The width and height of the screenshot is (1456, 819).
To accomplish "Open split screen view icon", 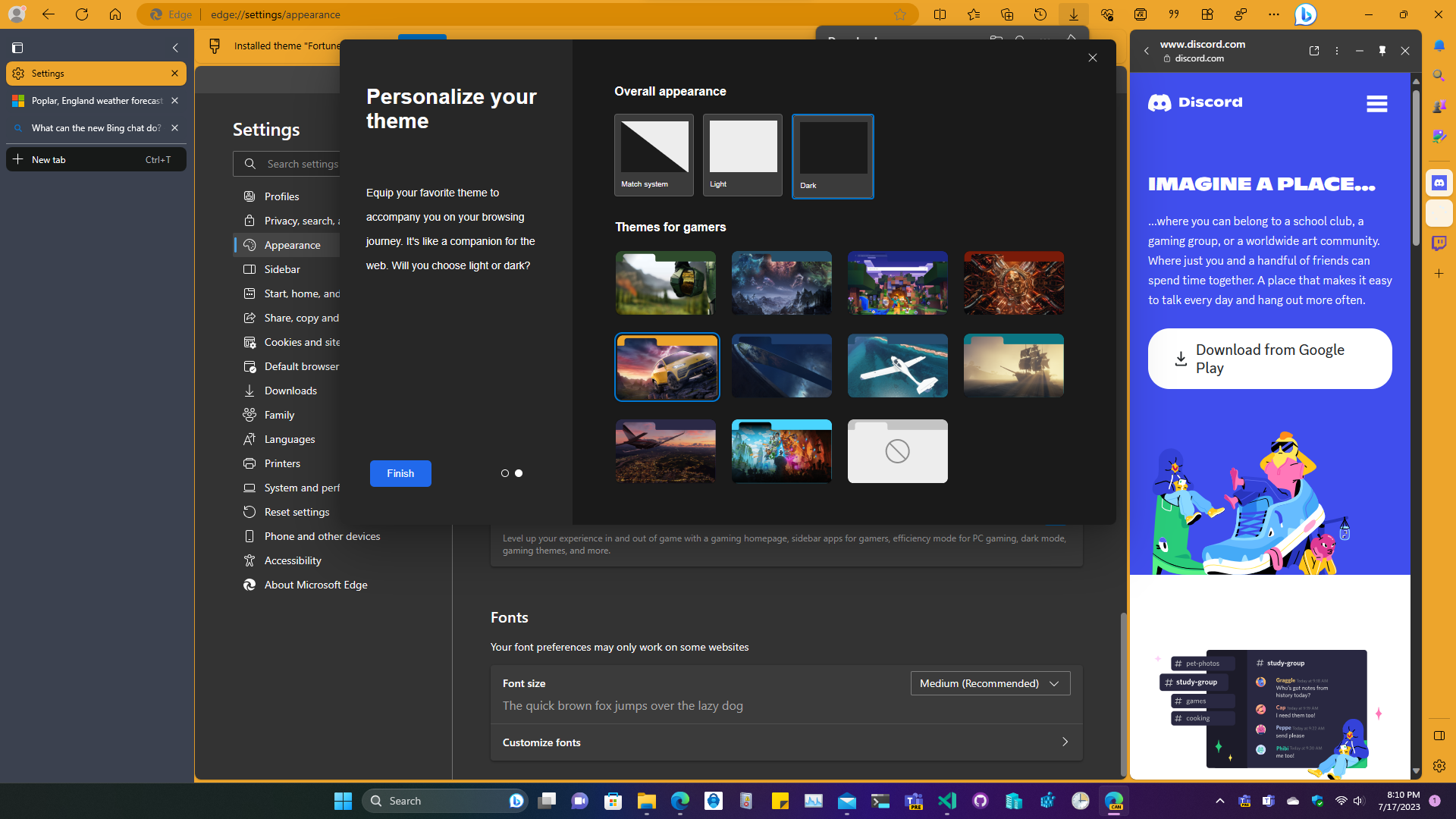I will [x=940, y=14].
